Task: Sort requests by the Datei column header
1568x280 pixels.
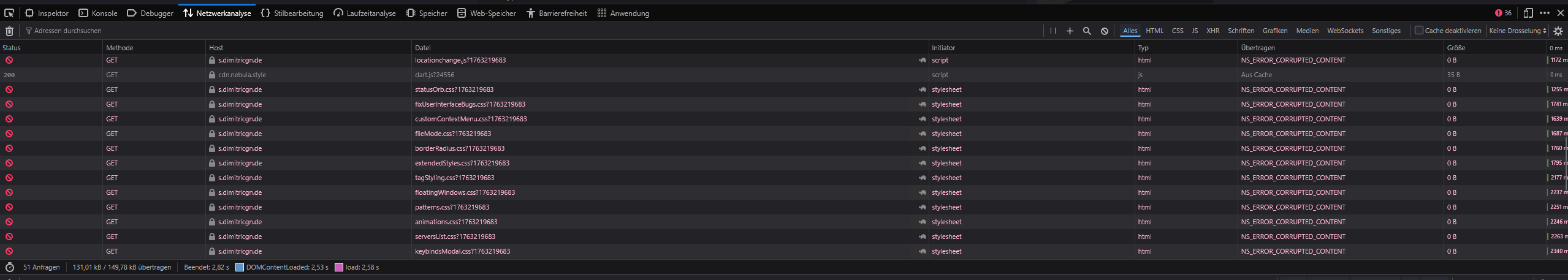Action: tap(423, 48)
